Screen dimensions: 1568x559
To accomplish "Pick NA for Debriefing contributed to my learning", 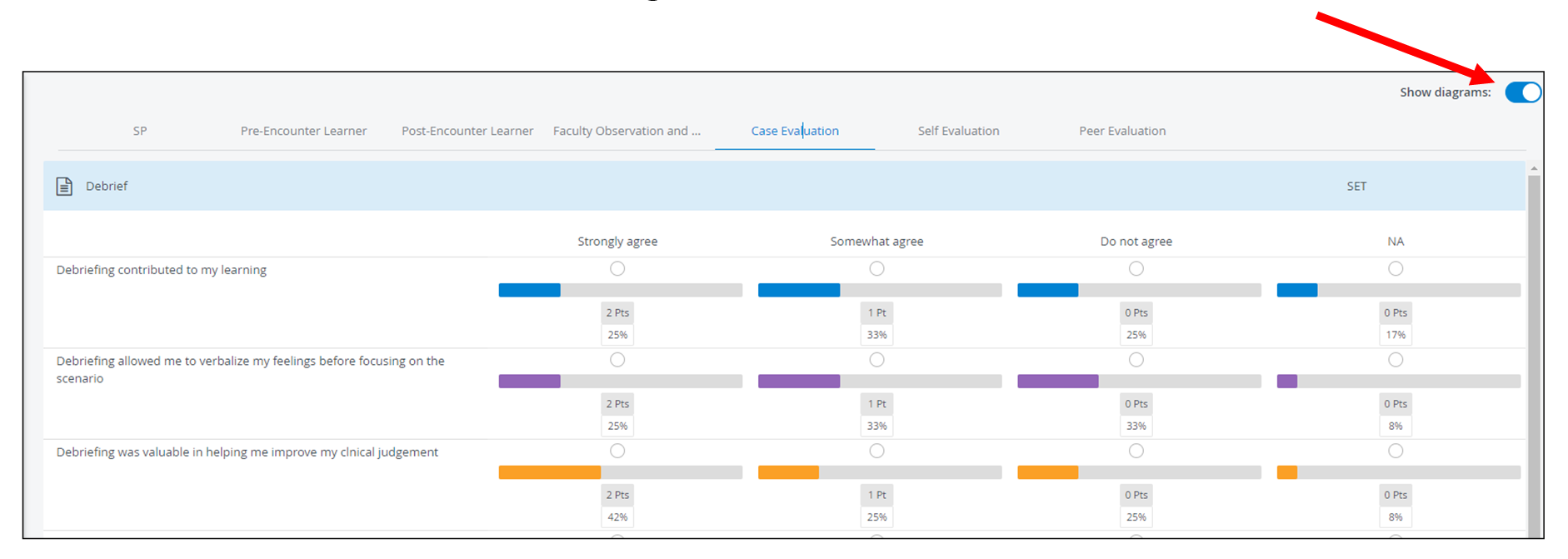I will pyautogui.click(x=1396, y=268).
